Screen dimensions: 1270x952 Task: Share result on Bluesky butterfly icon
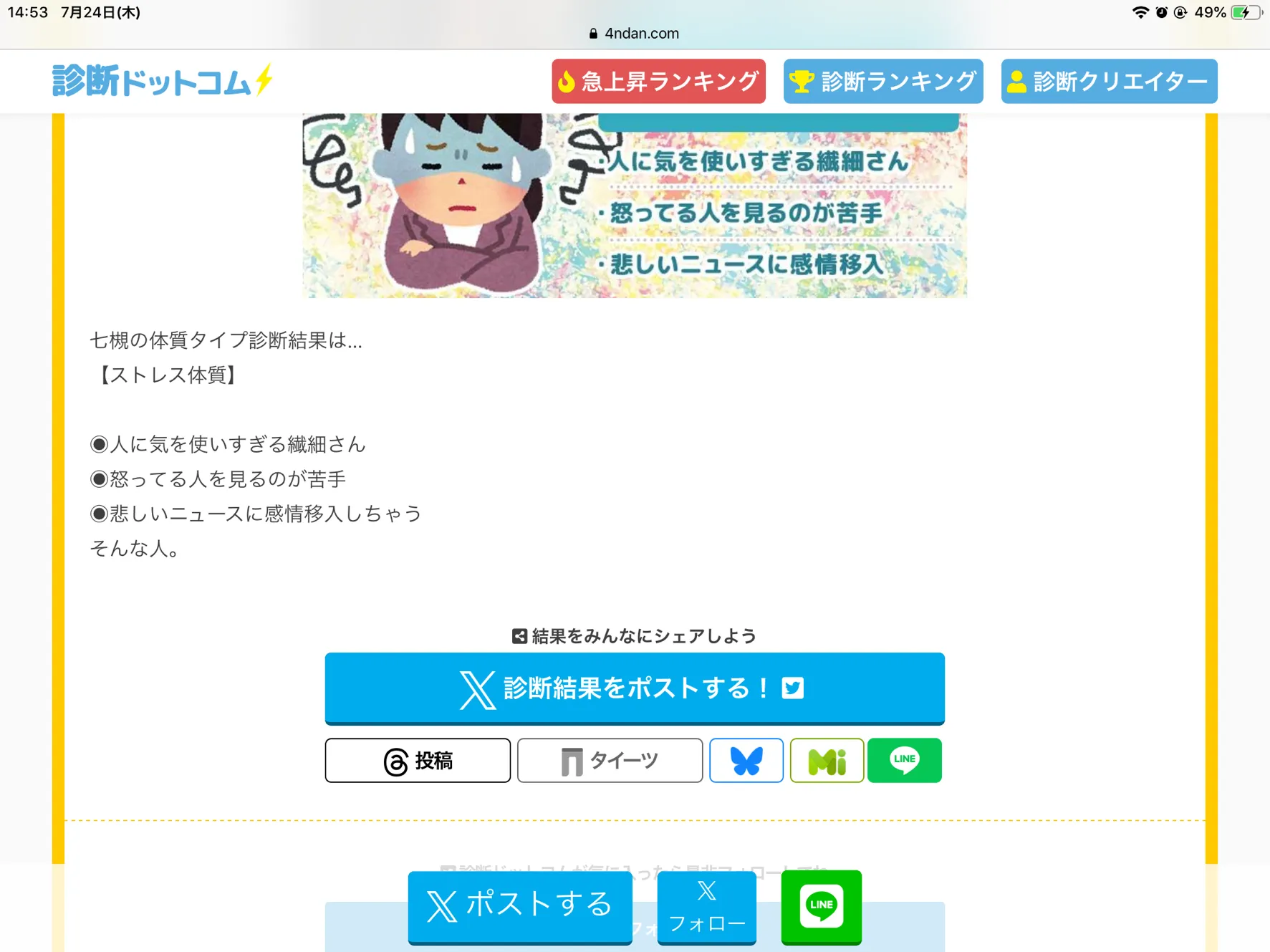[746, 761]
